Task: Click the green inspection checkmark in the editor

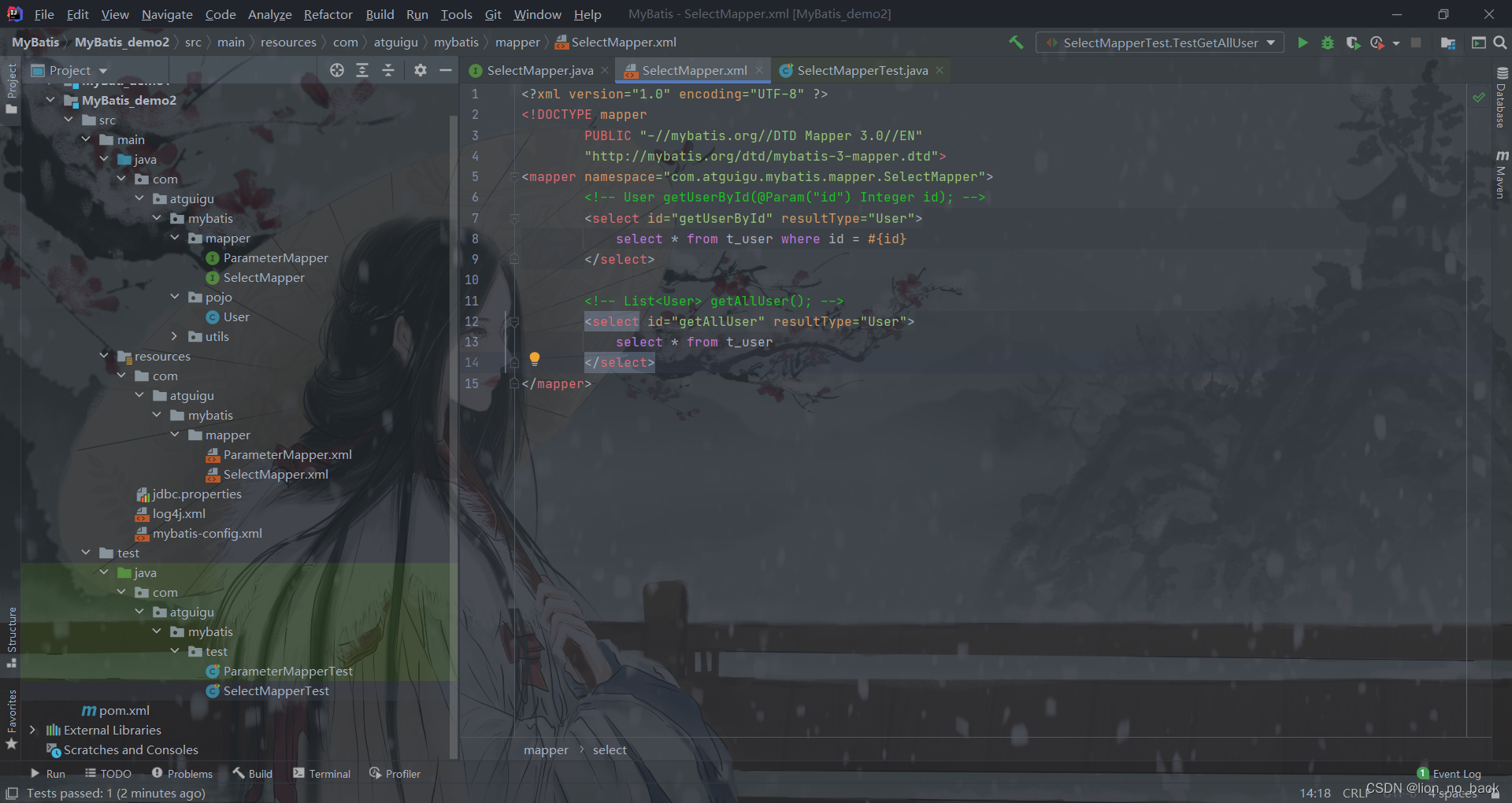Action: click(1479, 97)
